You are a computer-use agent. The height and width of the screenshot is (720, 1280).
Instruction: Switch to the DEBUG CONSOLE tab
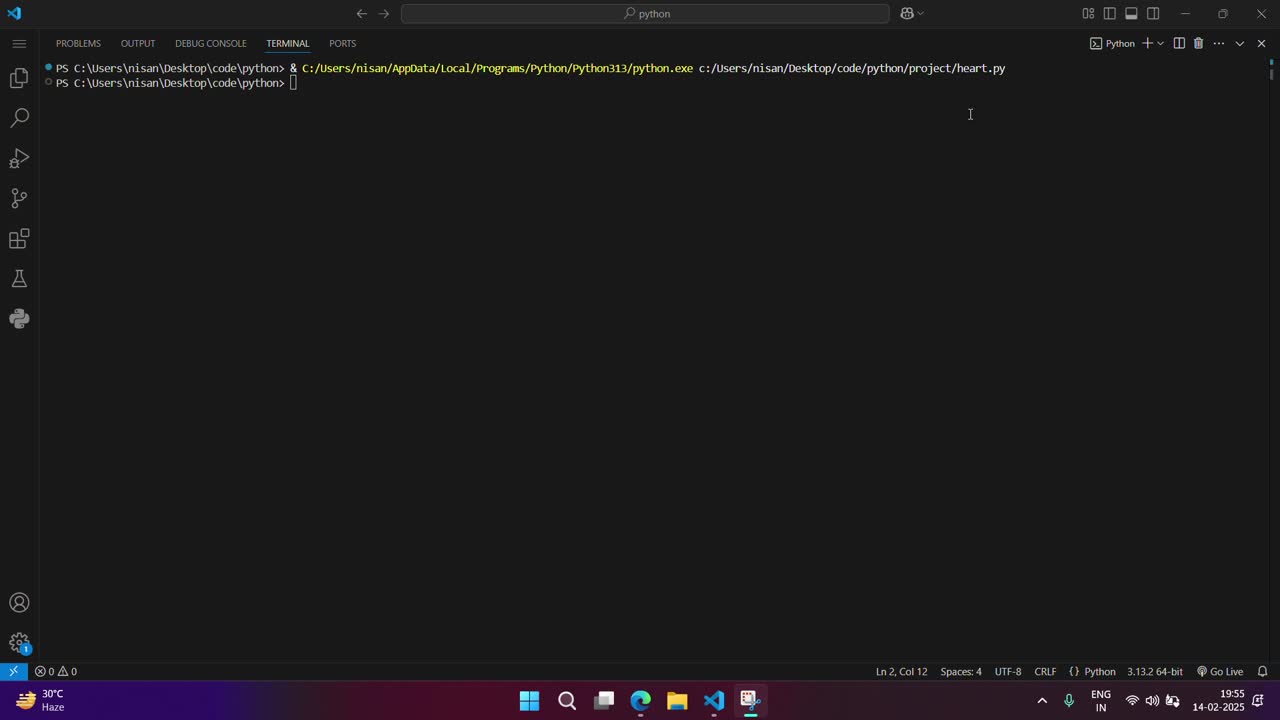(x=210, y=44)
